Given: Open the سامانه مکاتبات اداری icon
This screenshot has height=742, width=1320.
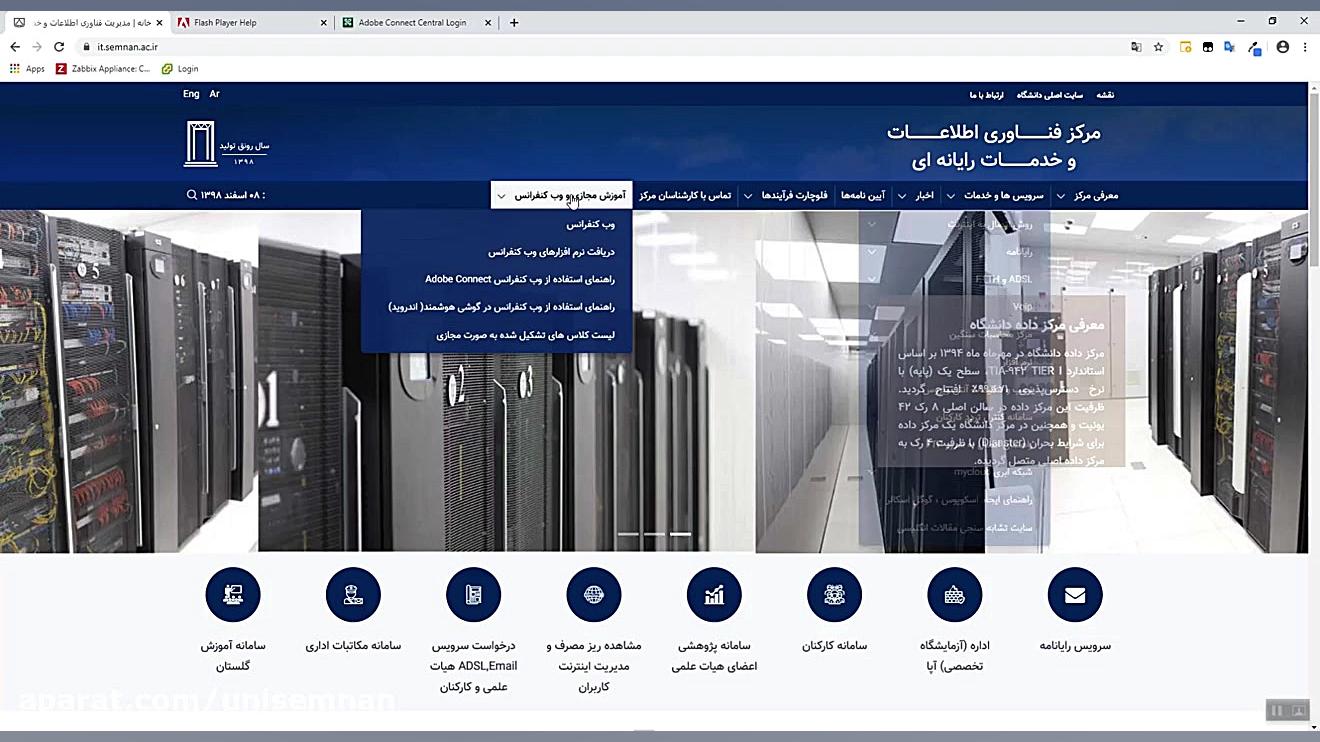Looking at the screenshot, I should (353, 594).
